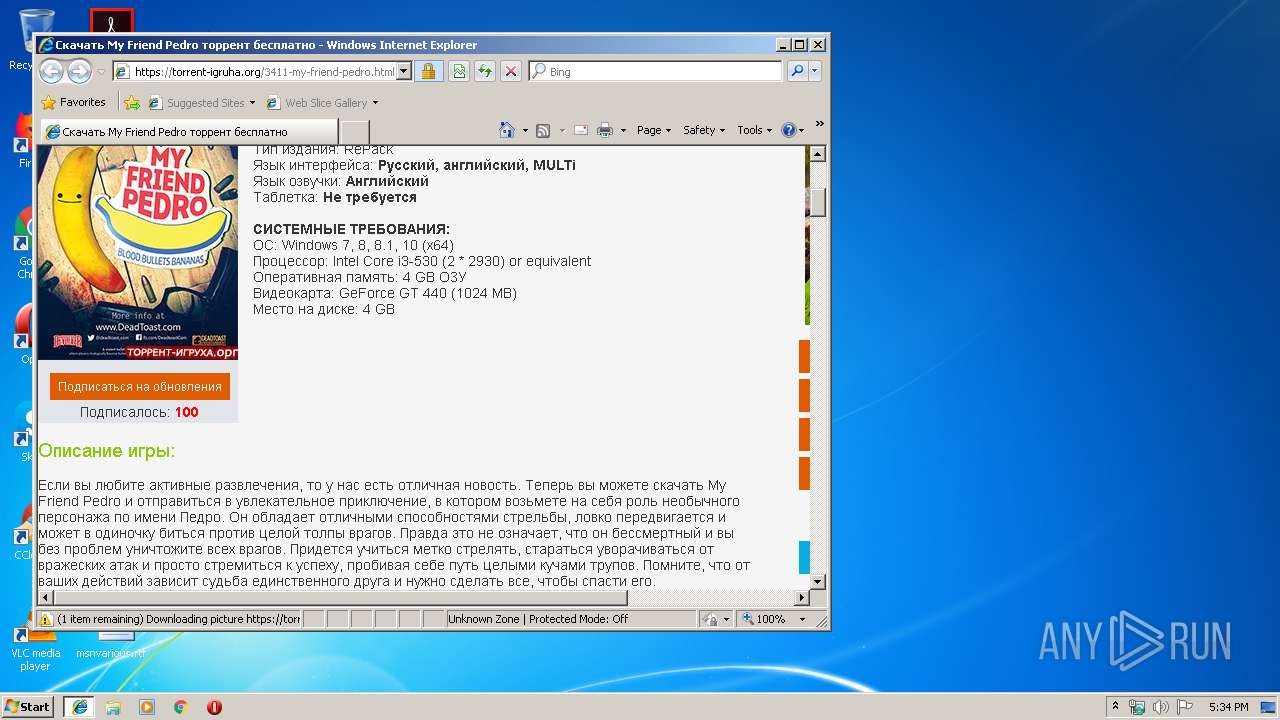Open the Windows Explorer taskbar folder

(113, 707)
